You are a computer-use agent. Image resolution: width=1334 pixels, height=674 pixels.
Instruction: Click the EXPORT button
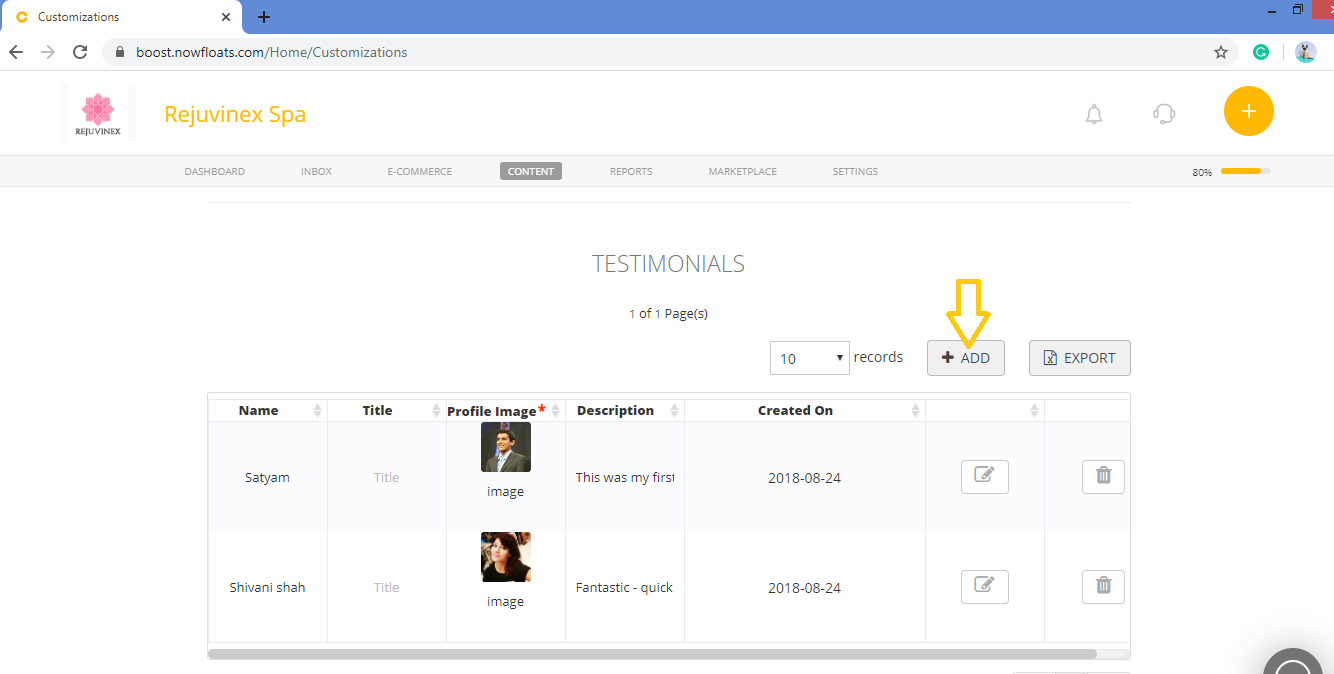pyautogui.click(x=1080, y=358)
